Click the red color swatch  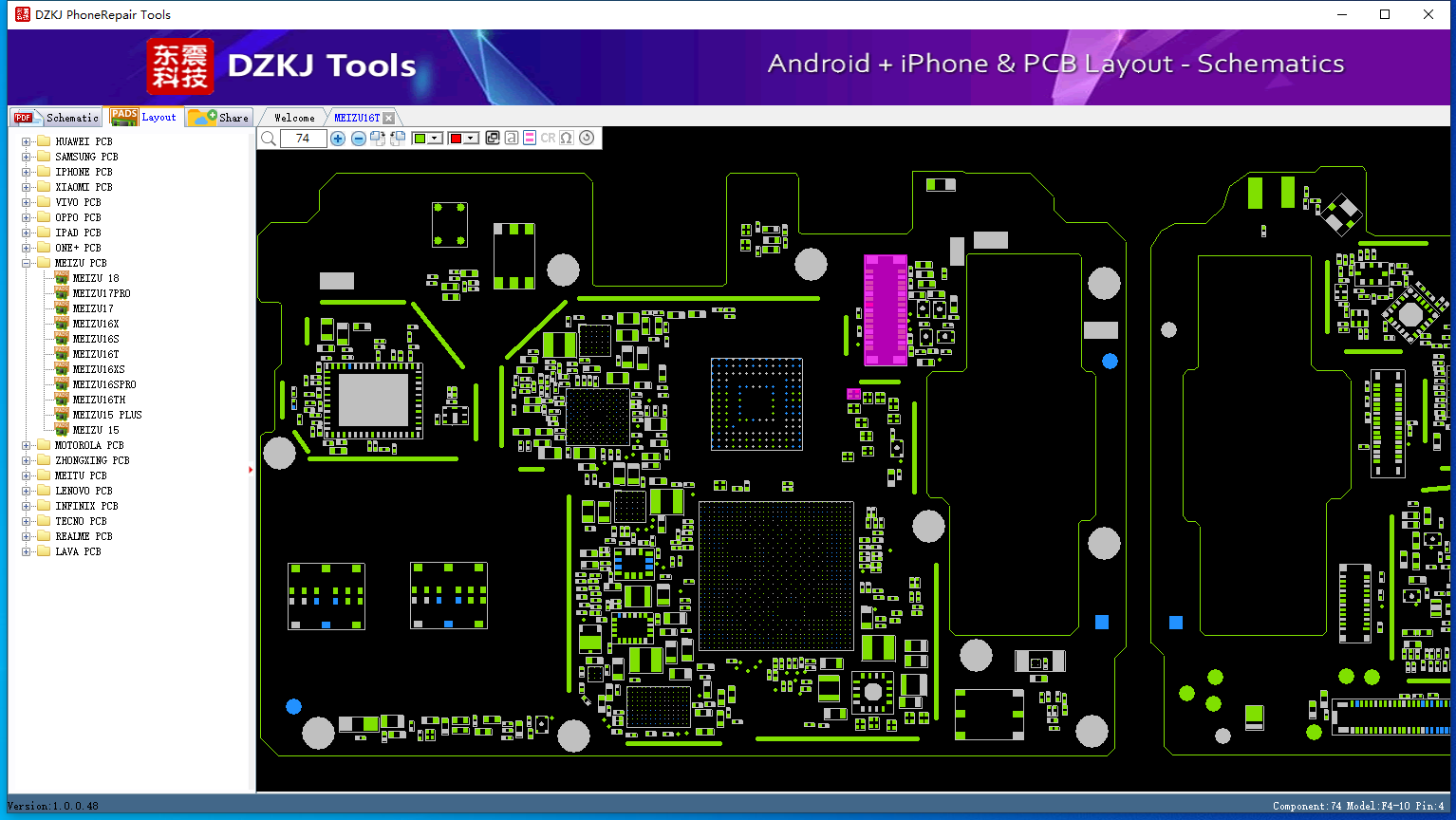click(x=456, y=139)
